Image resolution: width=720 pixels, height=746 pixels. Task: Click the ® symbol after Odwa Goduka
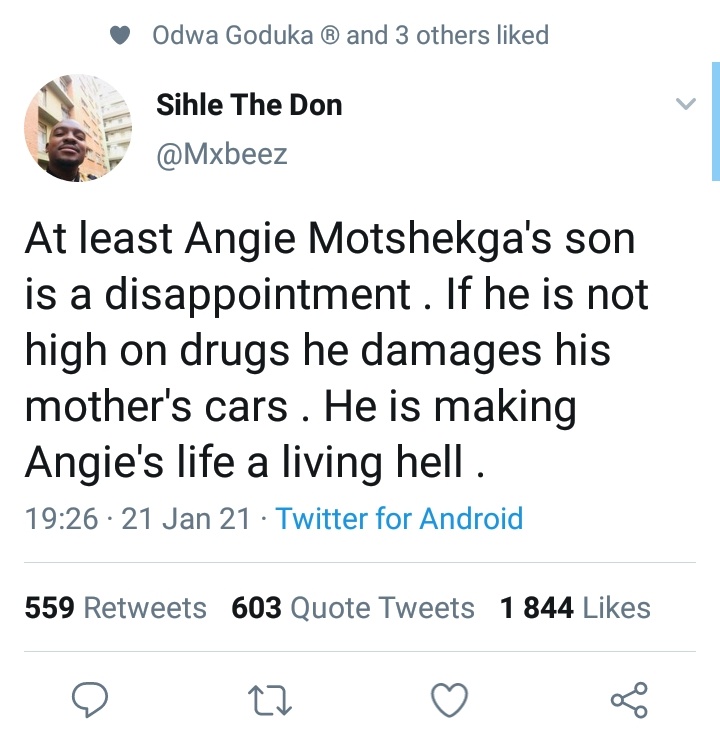(x=329, y=36)
